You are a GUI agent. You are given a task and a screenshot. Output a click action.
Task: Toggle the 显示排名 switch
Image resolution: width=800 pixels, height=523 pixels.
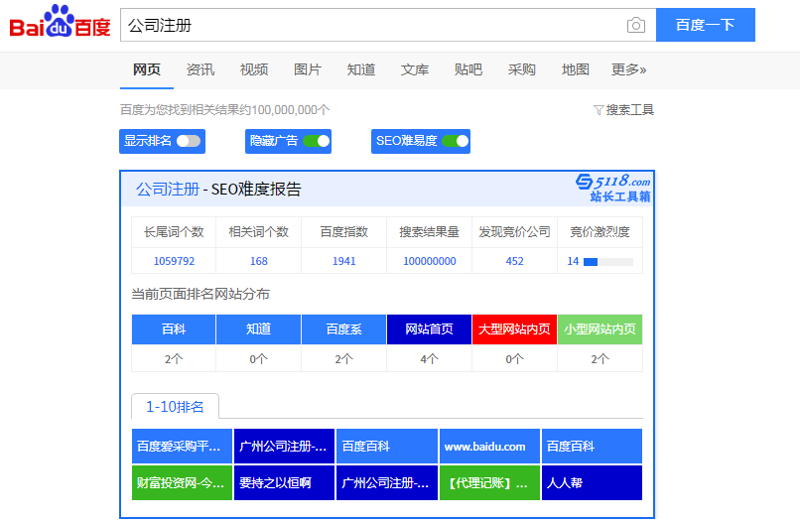pyautogui.click(x=188, y=141)
